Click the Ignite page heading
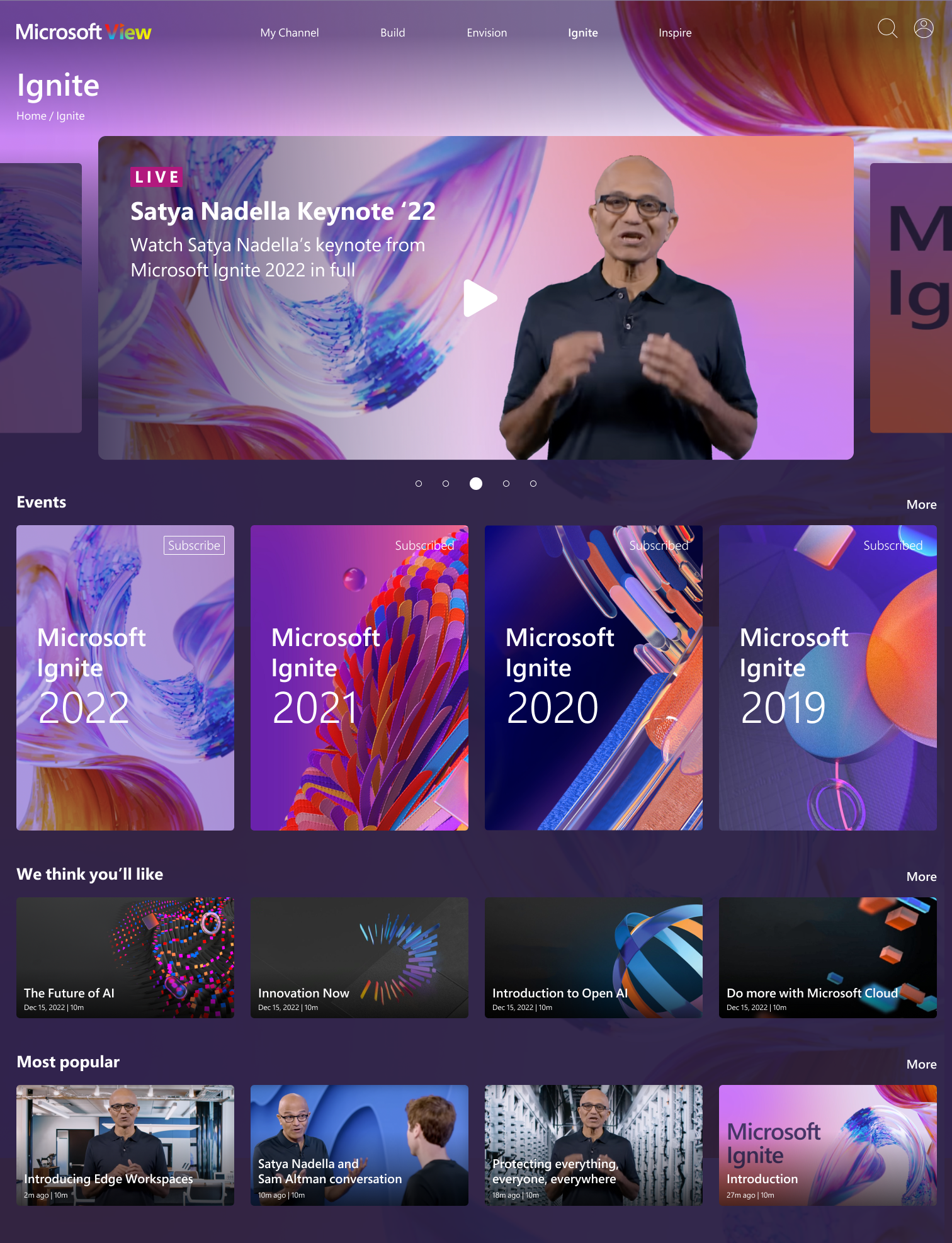 pos(58,86)
